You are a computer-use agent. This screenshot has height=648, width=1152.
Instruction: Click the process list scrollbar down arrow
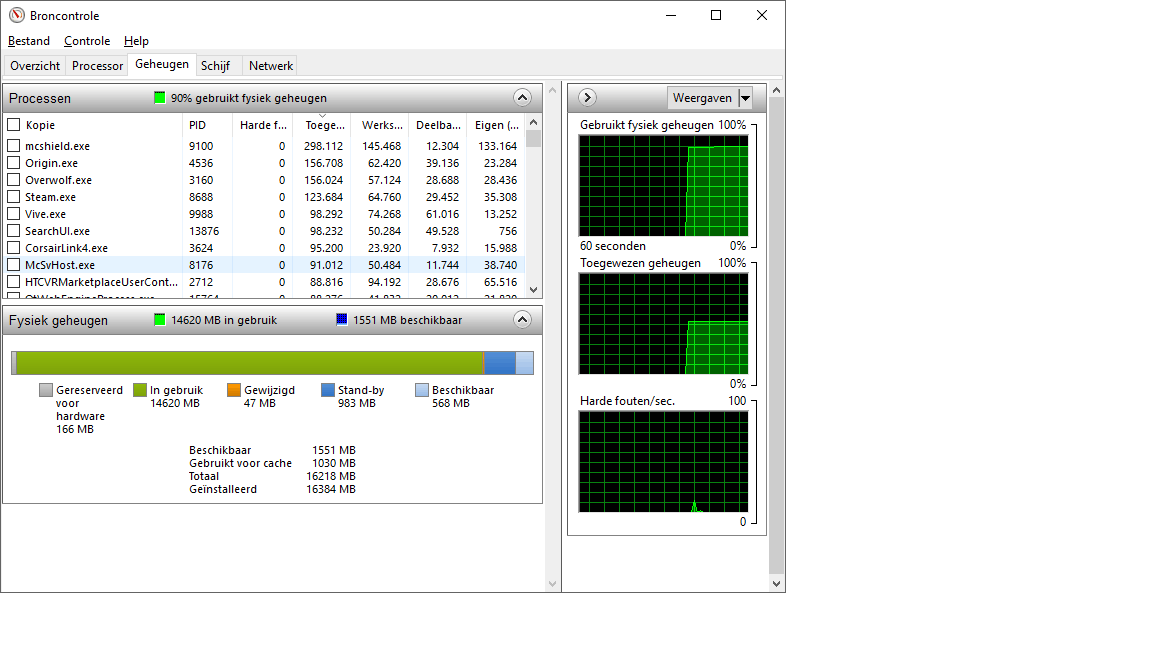pos(533,289)
